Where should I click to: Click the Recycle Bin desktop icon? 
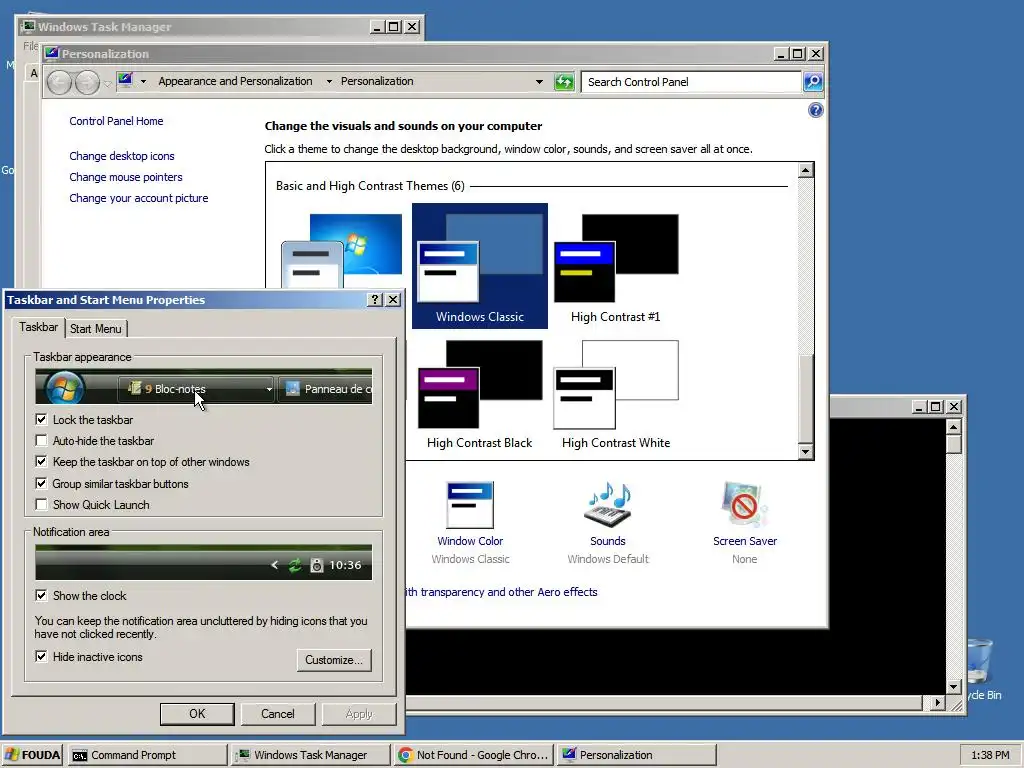[981, 668]
